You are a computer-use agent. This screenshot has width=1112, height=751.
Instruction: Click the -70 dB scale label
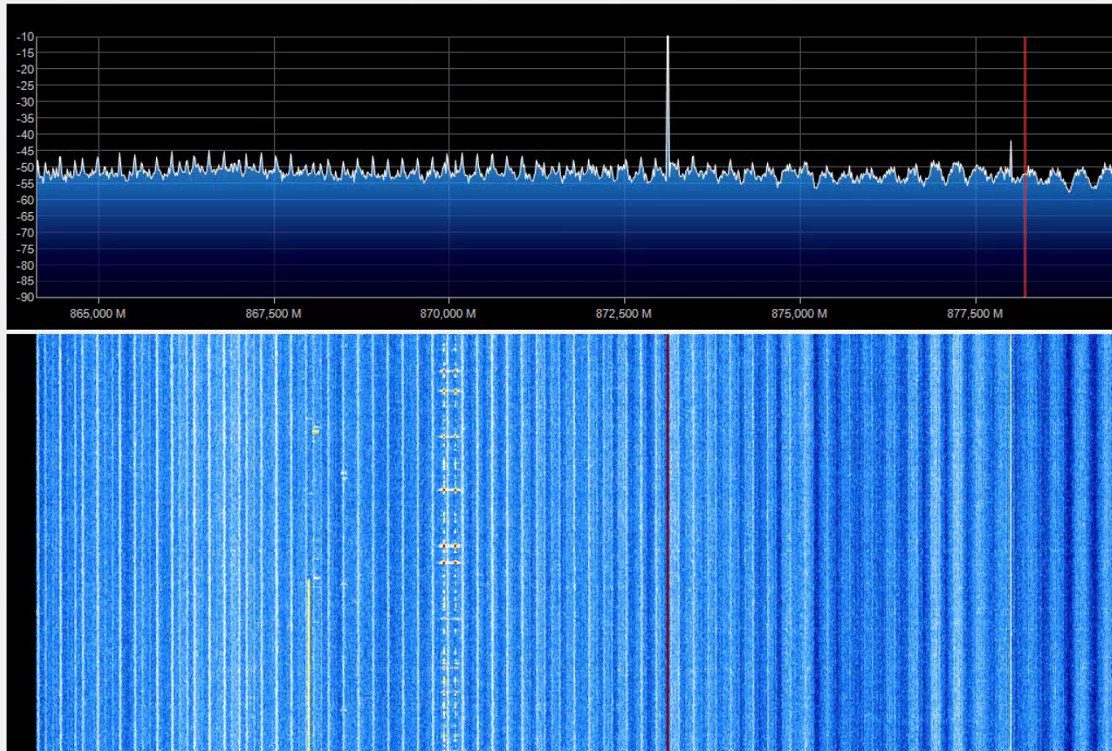tap(26, 233)
